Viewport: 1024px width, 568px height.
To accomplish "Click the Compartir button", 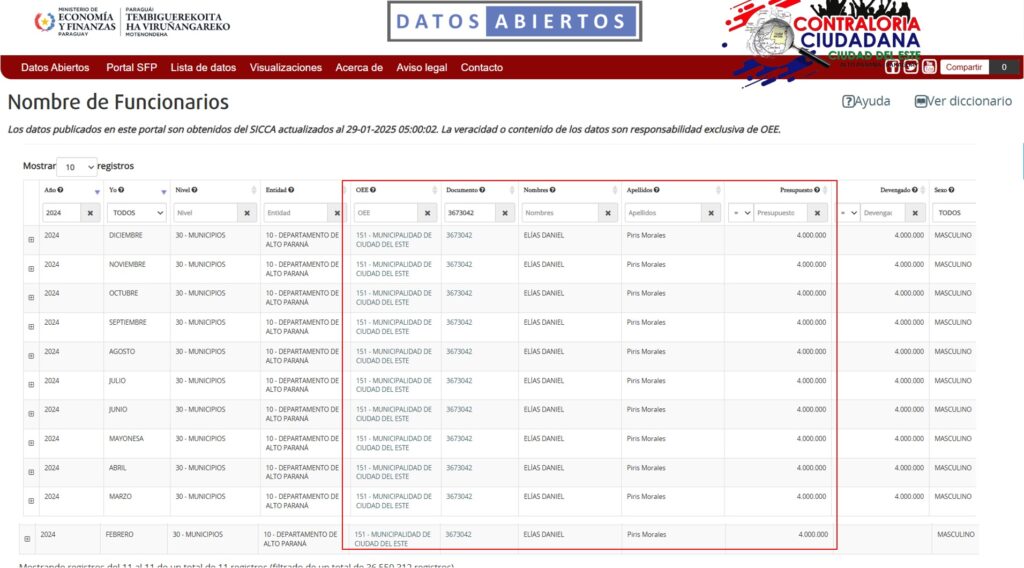I will pos(963,67).
